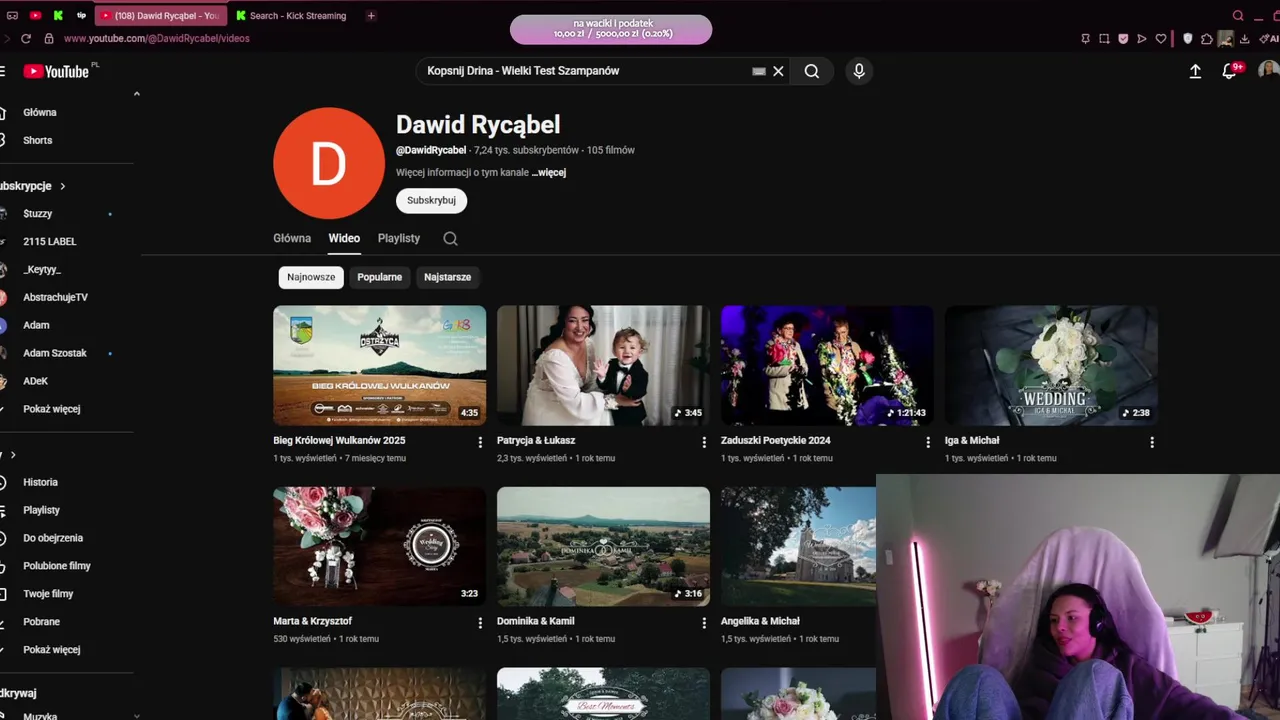Click the channel avatar letter D
This screenshot has height=720, width=1280.
[x=329, y=163]
